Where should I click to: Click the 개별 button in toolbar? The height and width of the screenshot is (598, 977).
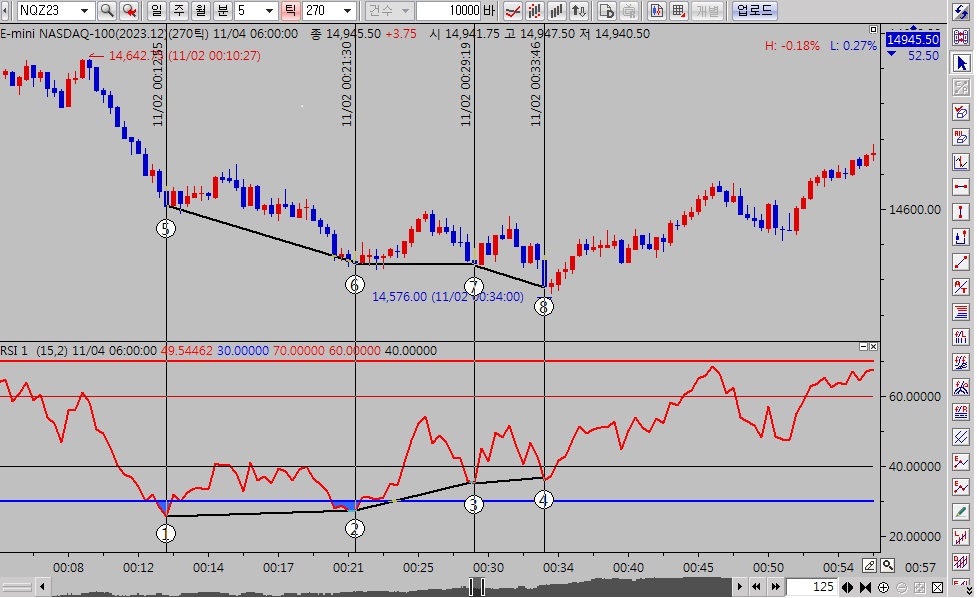click(707, 11)
